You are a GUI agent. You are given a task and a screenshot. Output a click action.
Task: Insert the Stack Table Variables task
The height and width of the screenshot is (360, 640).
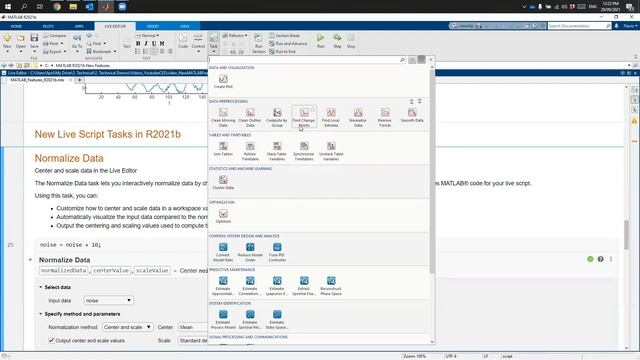[277, 151]
